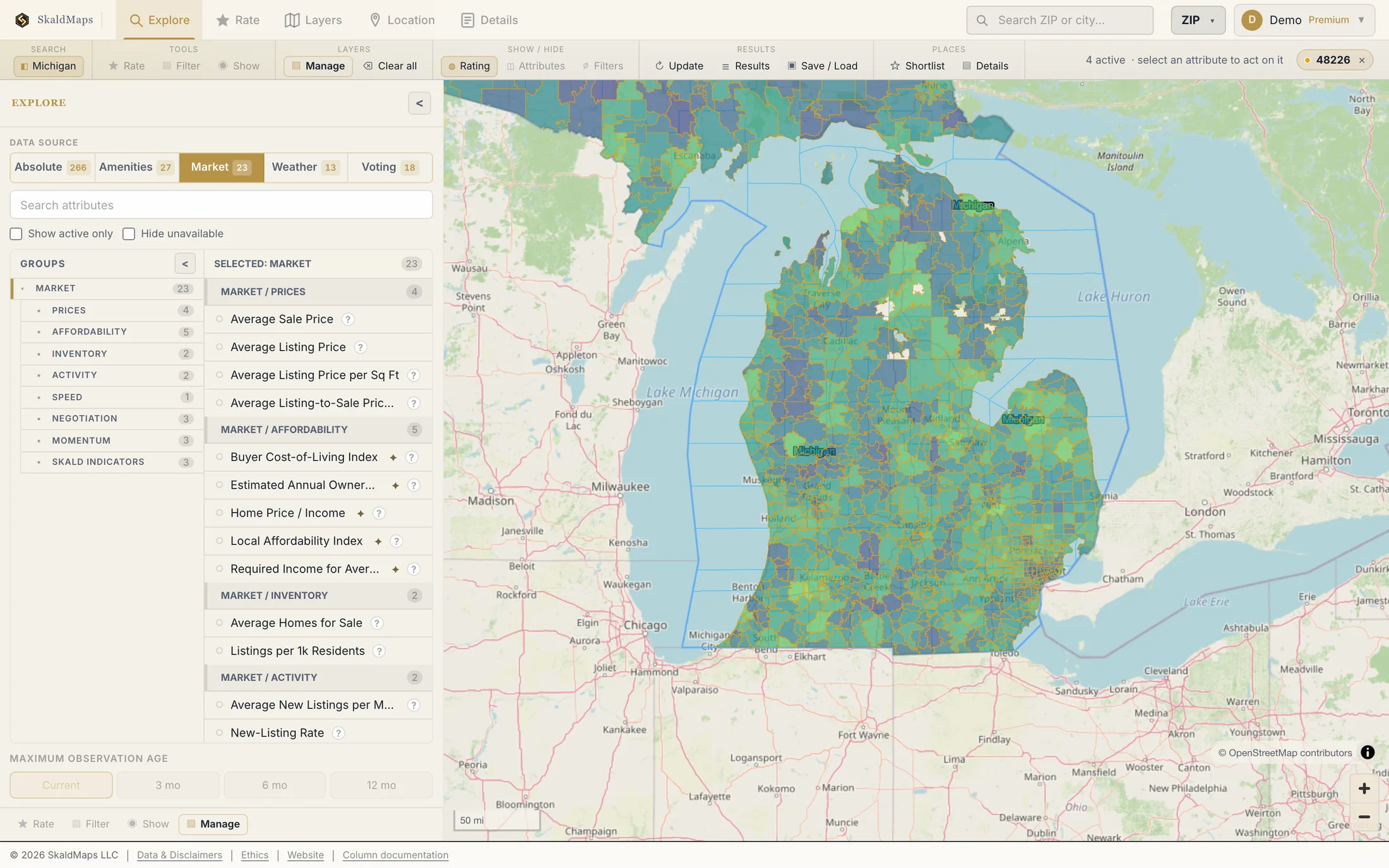Click the Update results refresh button
This screenshot has width=1389, height=868.
click(x=679, y=66)
